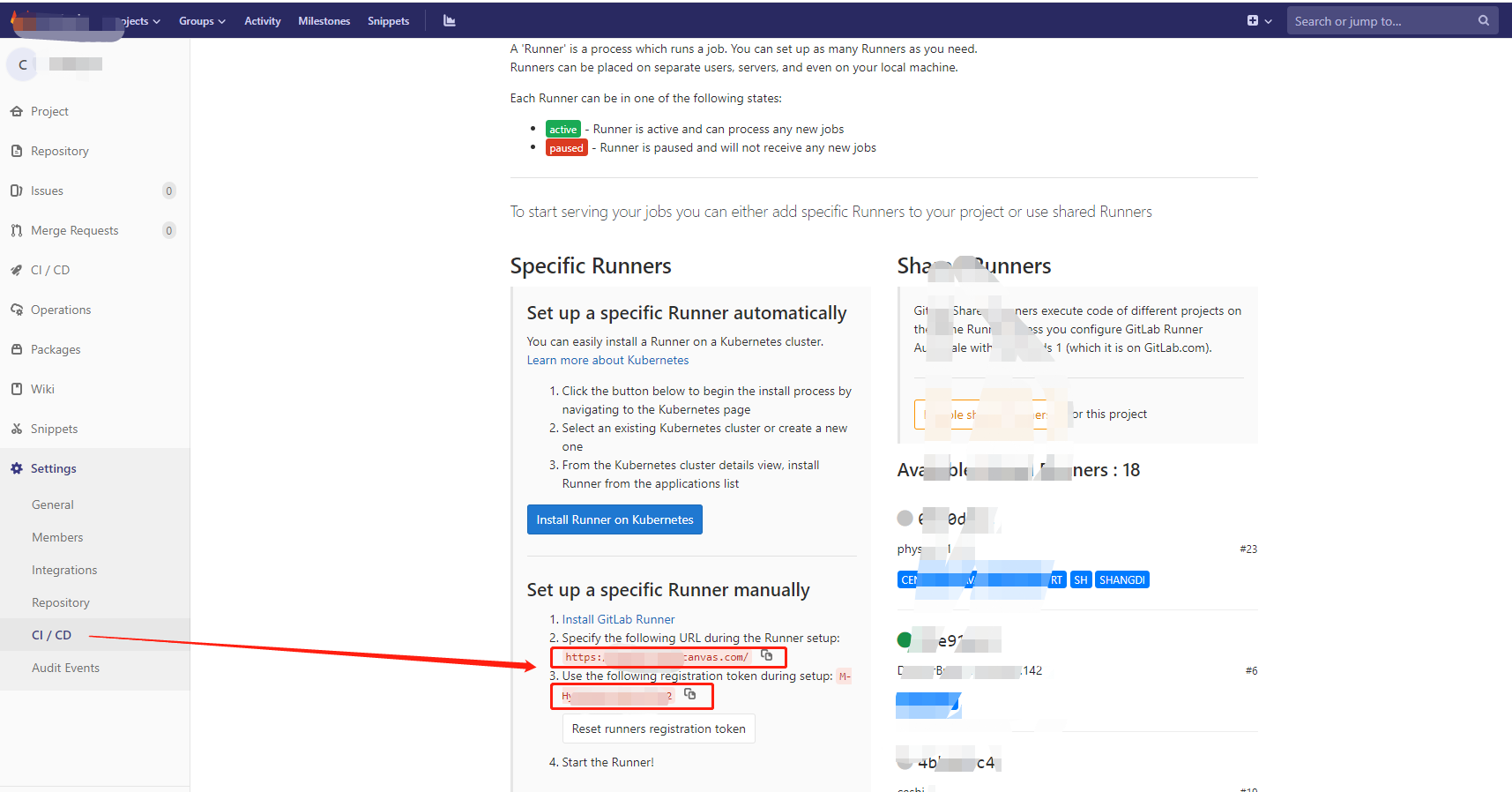Screen dimensions: 1512x792
Task: Click the Packages icon in sidebar
Action: click(17, 349)
